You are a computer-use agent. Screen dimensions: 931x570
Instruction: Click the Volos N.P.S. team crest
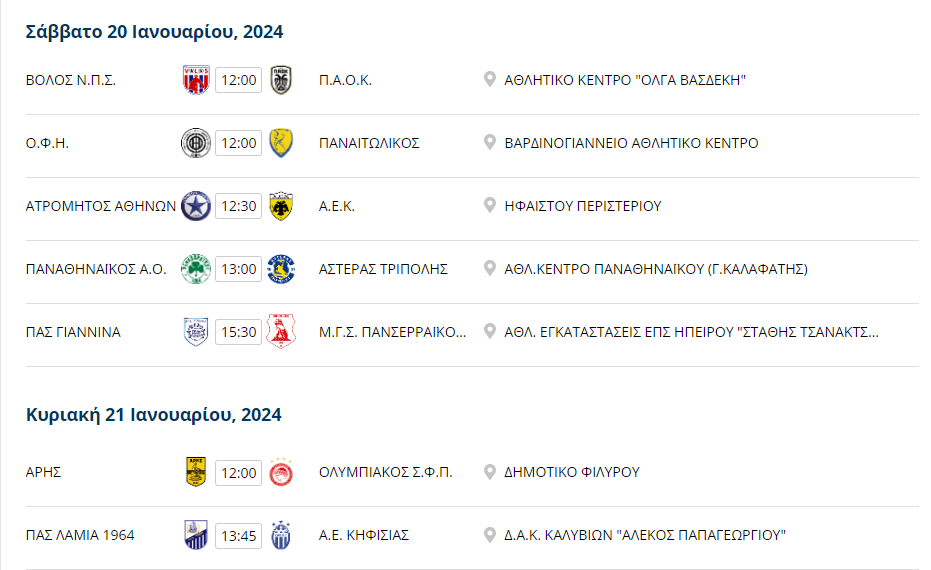click(x=196, y=80)
